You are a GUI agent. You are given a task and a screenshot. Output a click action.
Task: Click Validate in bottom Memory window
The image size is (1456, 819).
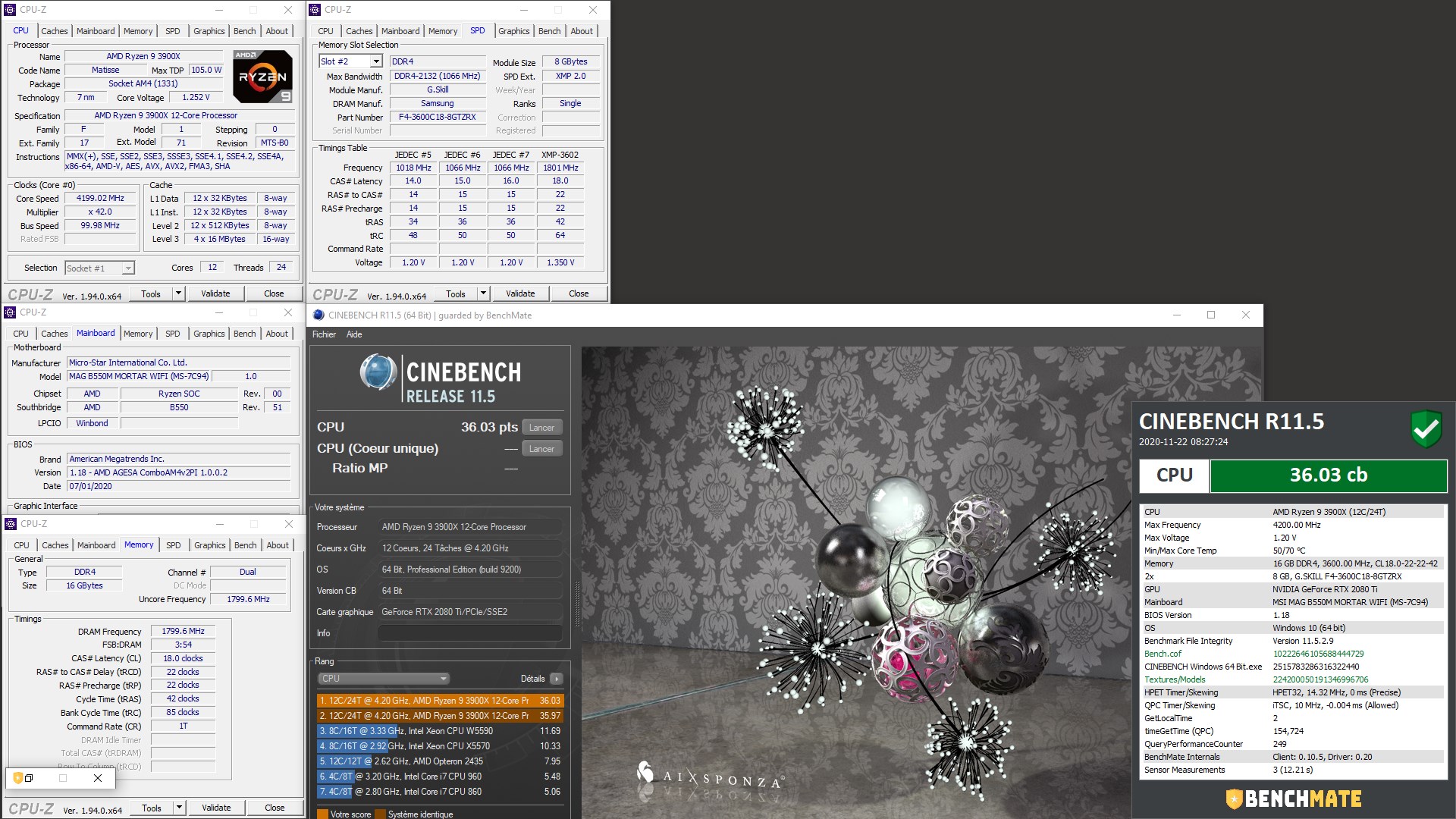[216, 808]
